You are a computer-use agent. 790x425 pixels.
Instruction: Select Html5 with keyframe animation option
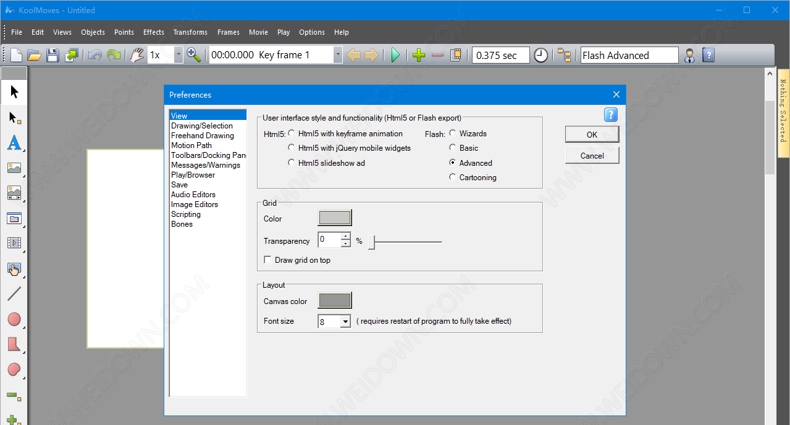[291, 133]
